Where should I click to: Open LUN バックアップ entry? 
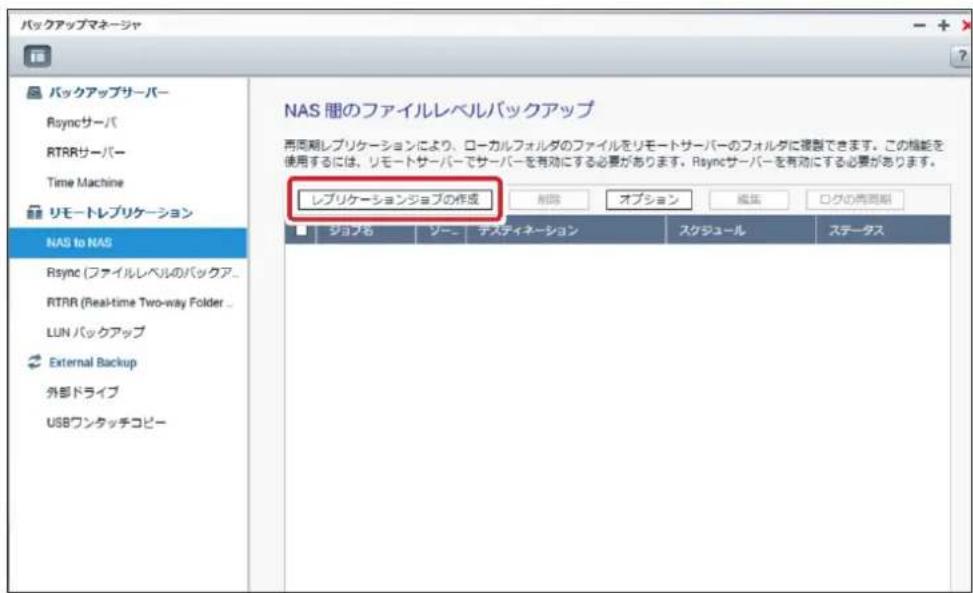coord(96,332)
